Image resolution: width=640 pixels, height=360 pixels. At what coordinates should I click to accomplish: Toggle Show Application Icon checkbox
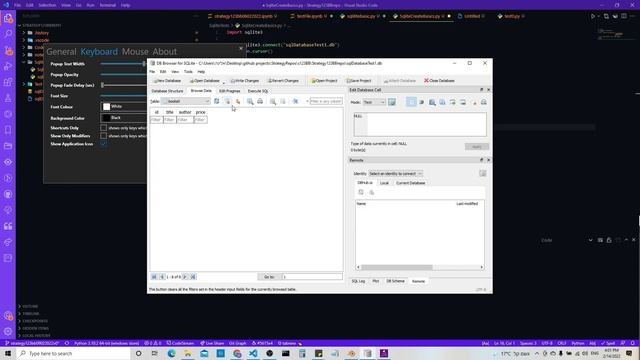104,144
